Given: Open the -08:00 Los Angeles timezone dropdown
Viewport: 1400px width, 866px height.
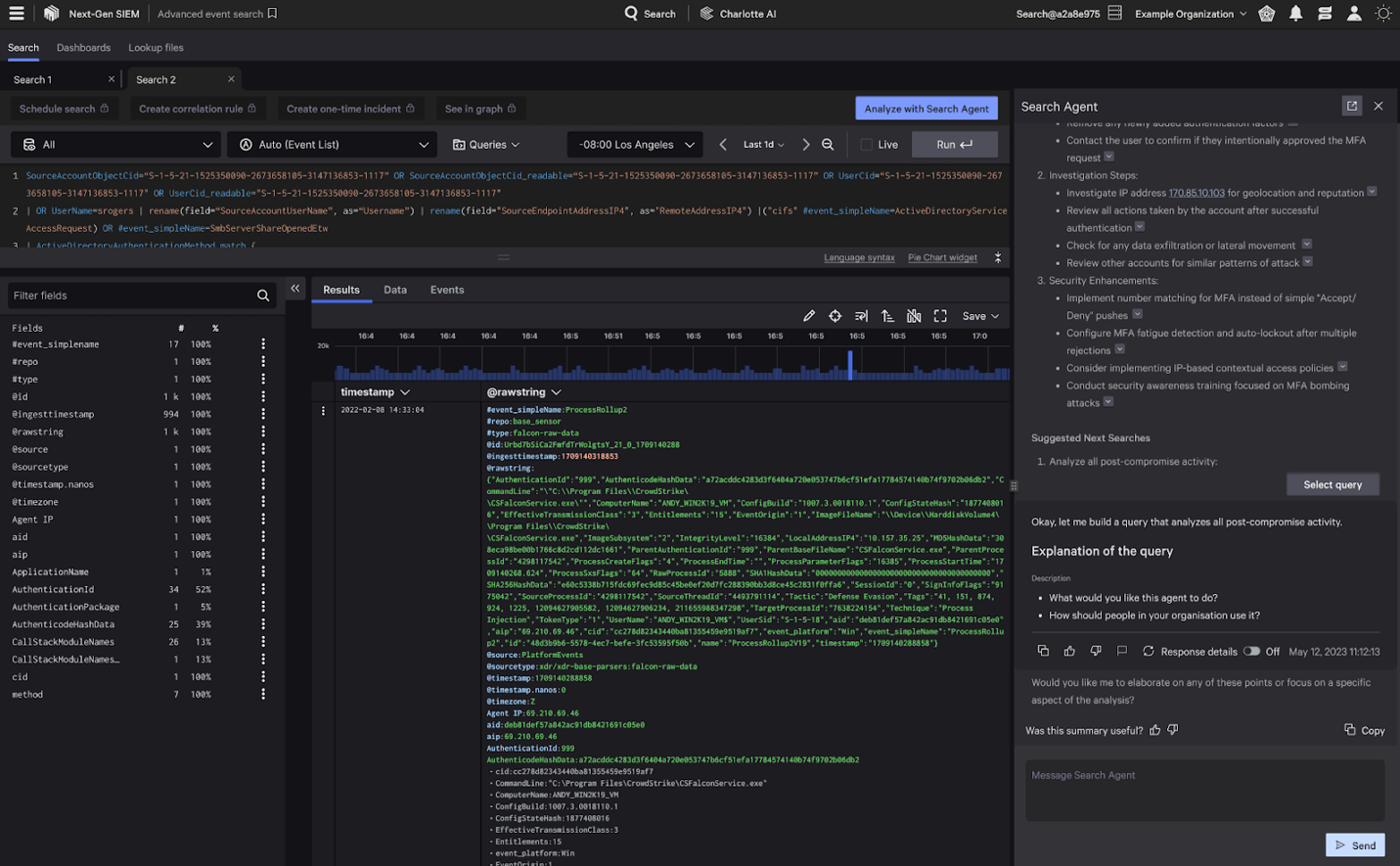Looking at the screenshot, I should 635,145.
